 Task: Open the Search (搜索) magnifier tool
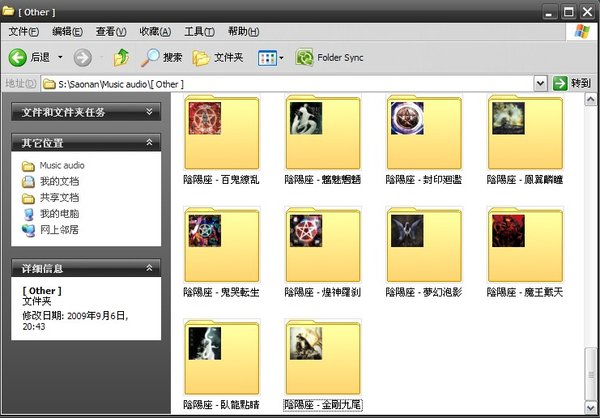(161, 58)
